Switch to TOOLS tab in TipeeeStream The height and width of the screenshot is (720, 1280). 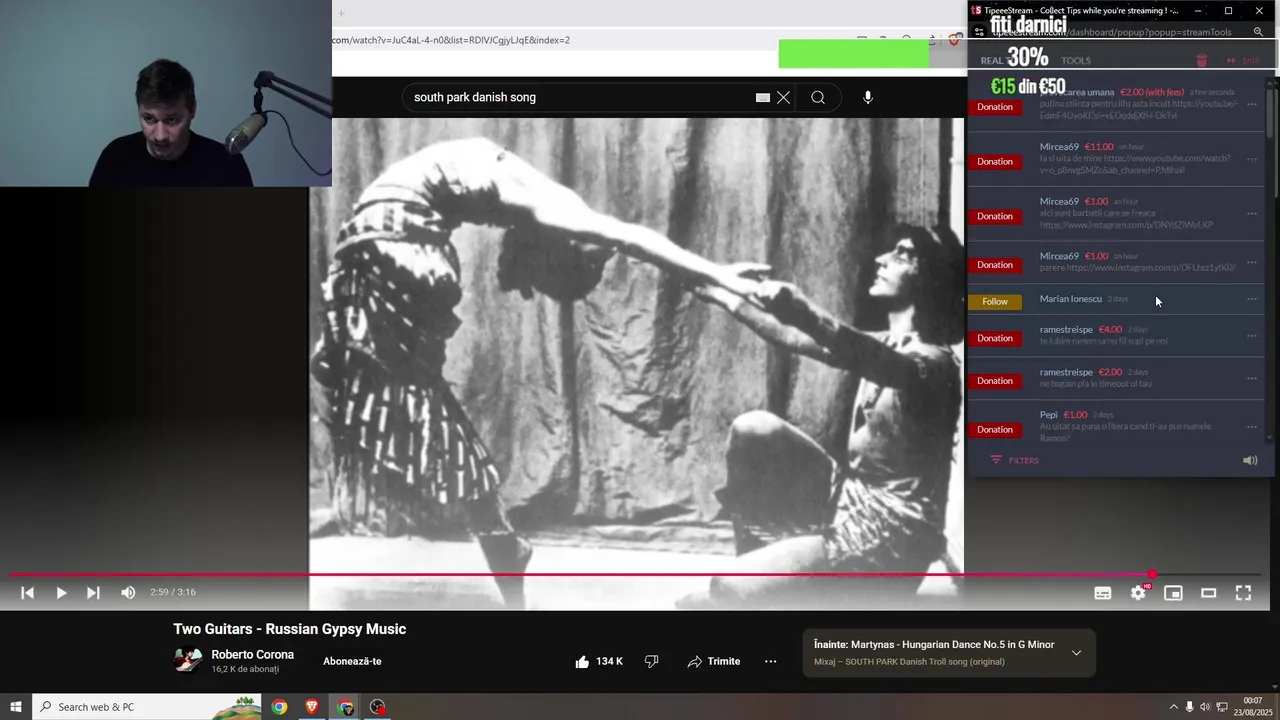(x=1076, y=61)
